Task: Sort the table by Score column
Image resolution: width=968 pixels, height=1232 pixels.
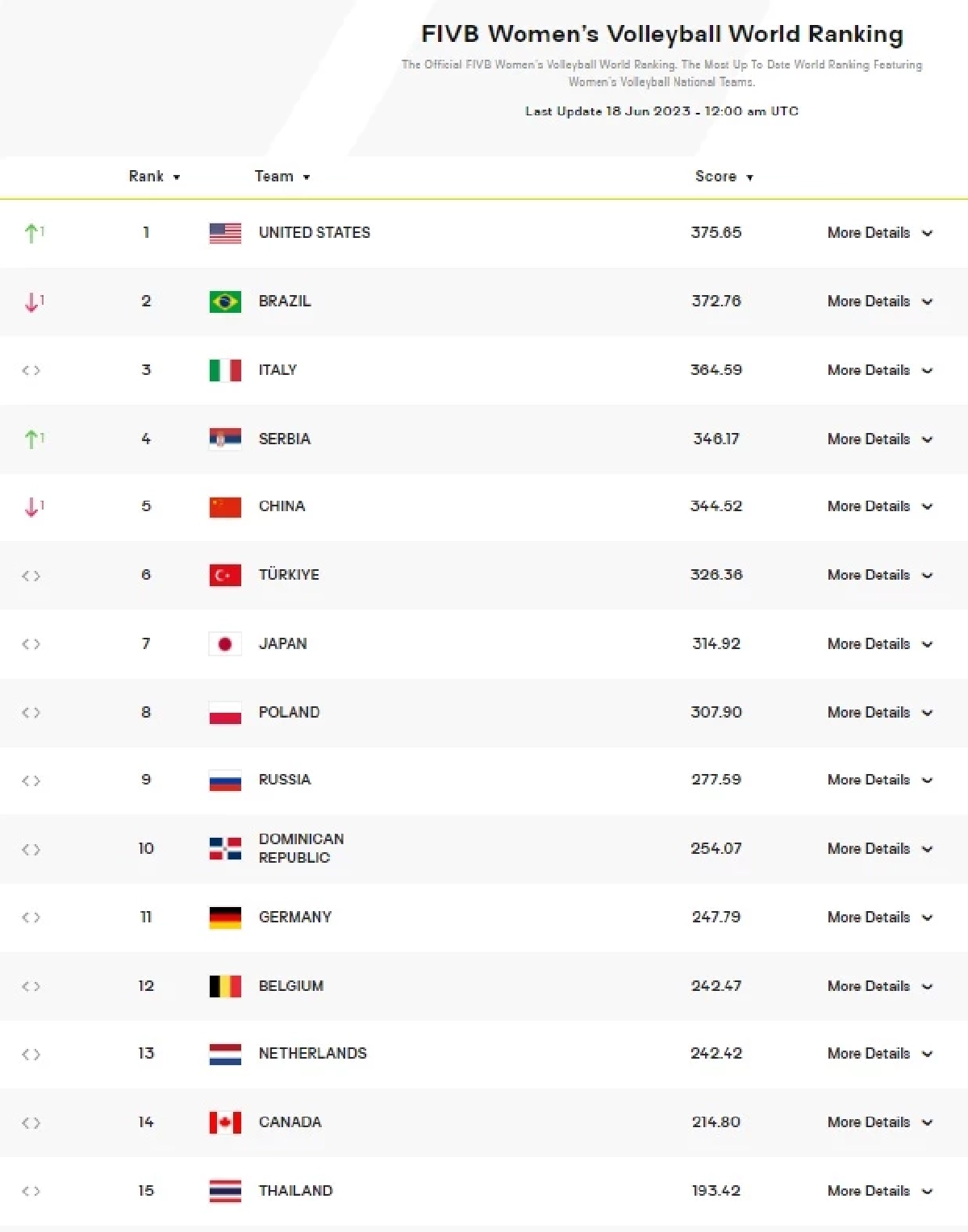Action: [x=724, y=177]
